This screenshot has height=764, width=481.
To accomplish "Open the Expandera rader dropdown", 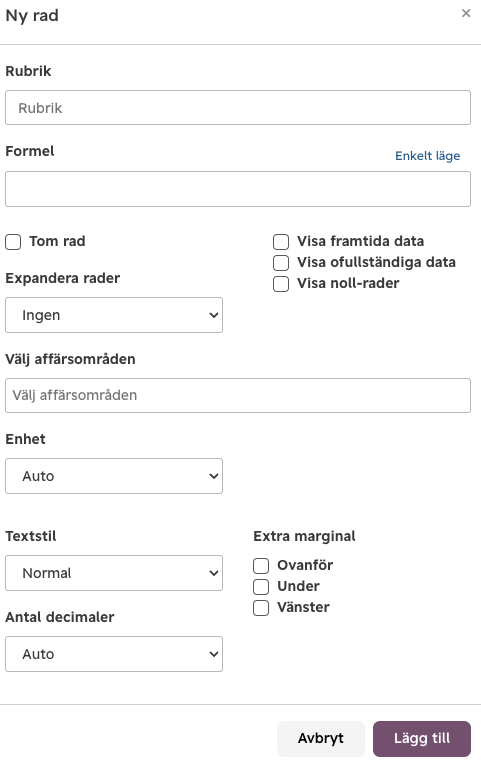I will click(114, 315).
